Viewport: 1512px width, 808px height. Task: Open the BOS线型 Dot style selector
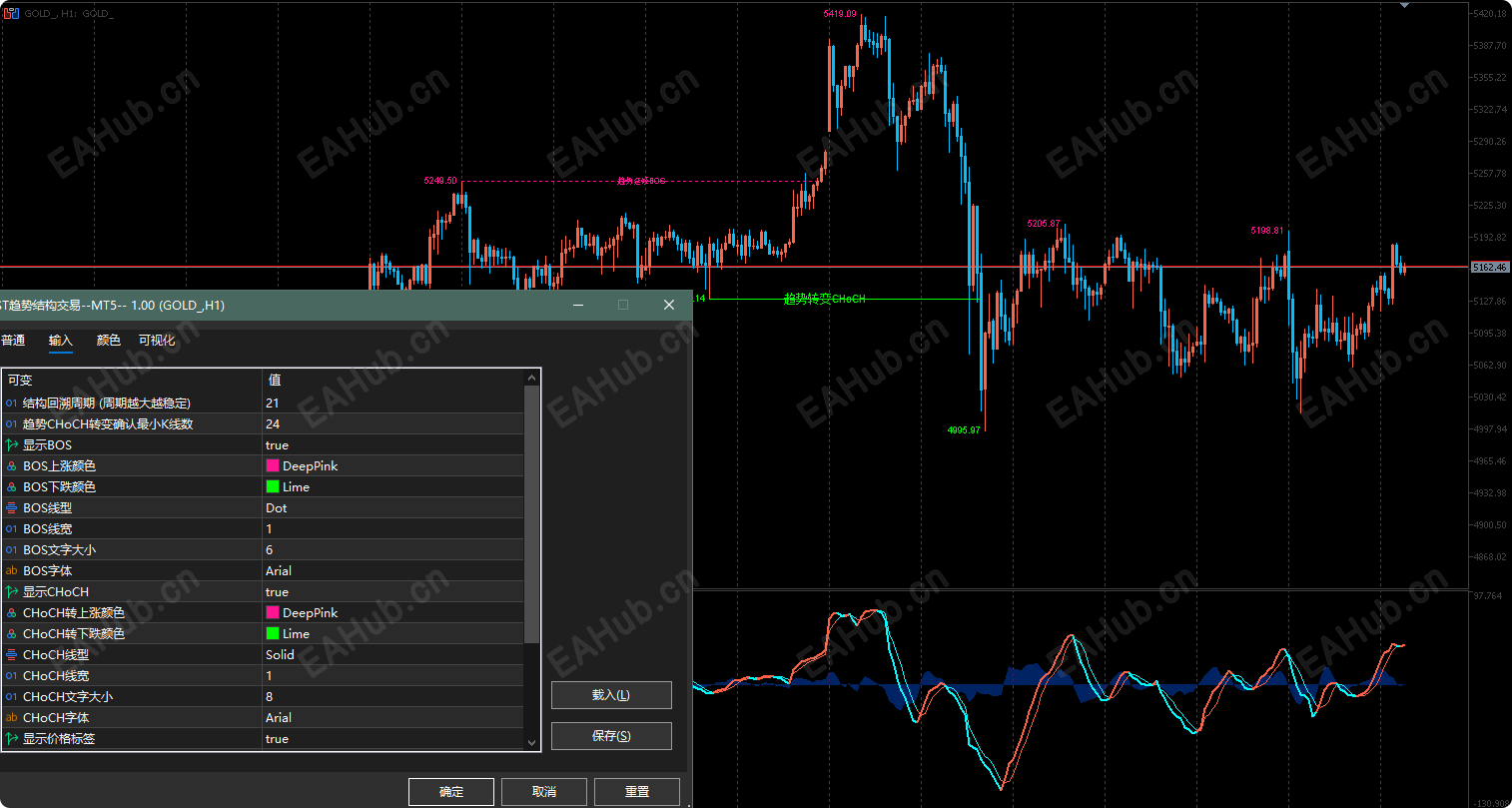coord(392,508)
